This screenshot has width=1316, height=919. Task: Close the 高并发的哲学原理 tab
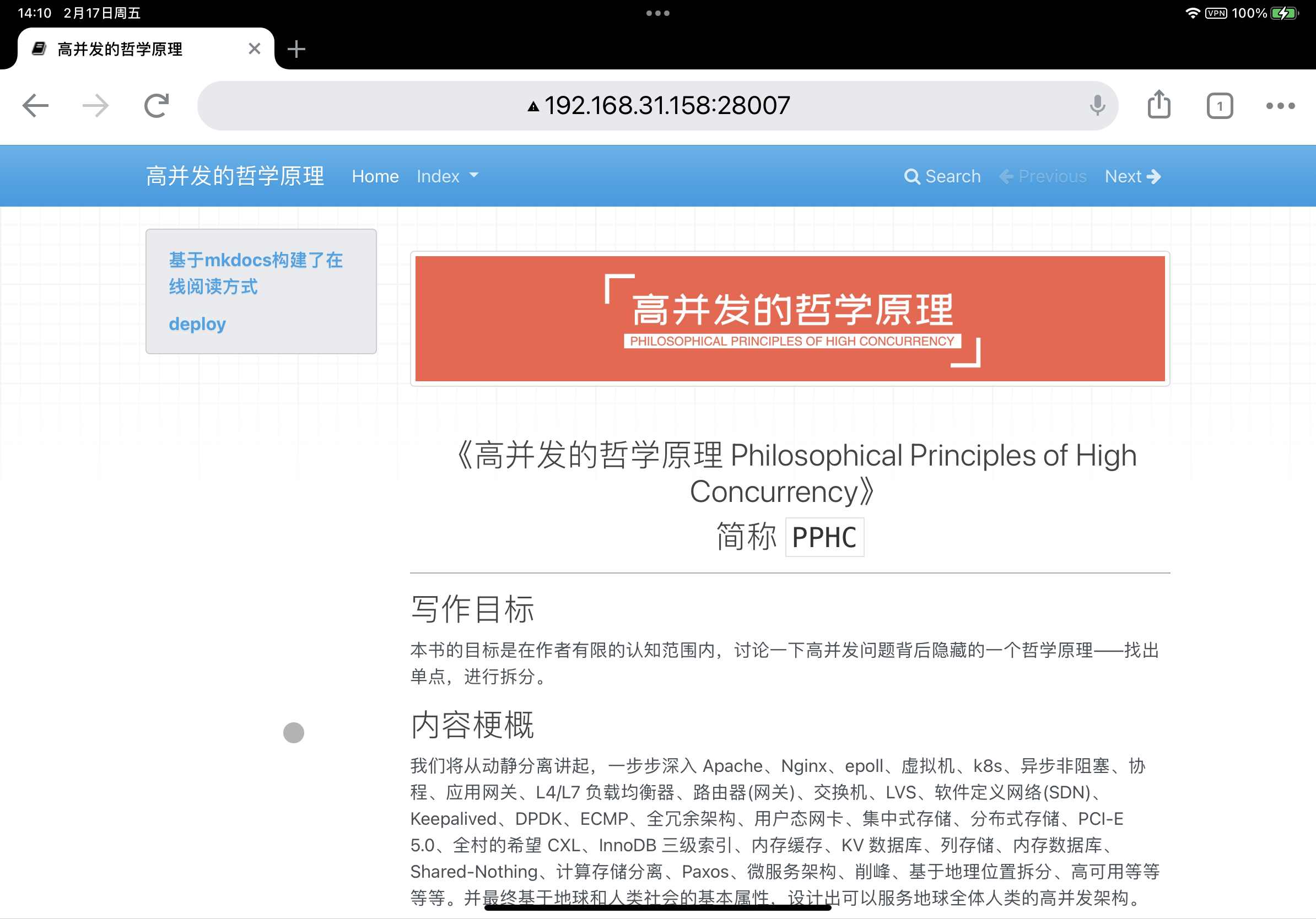255,48
